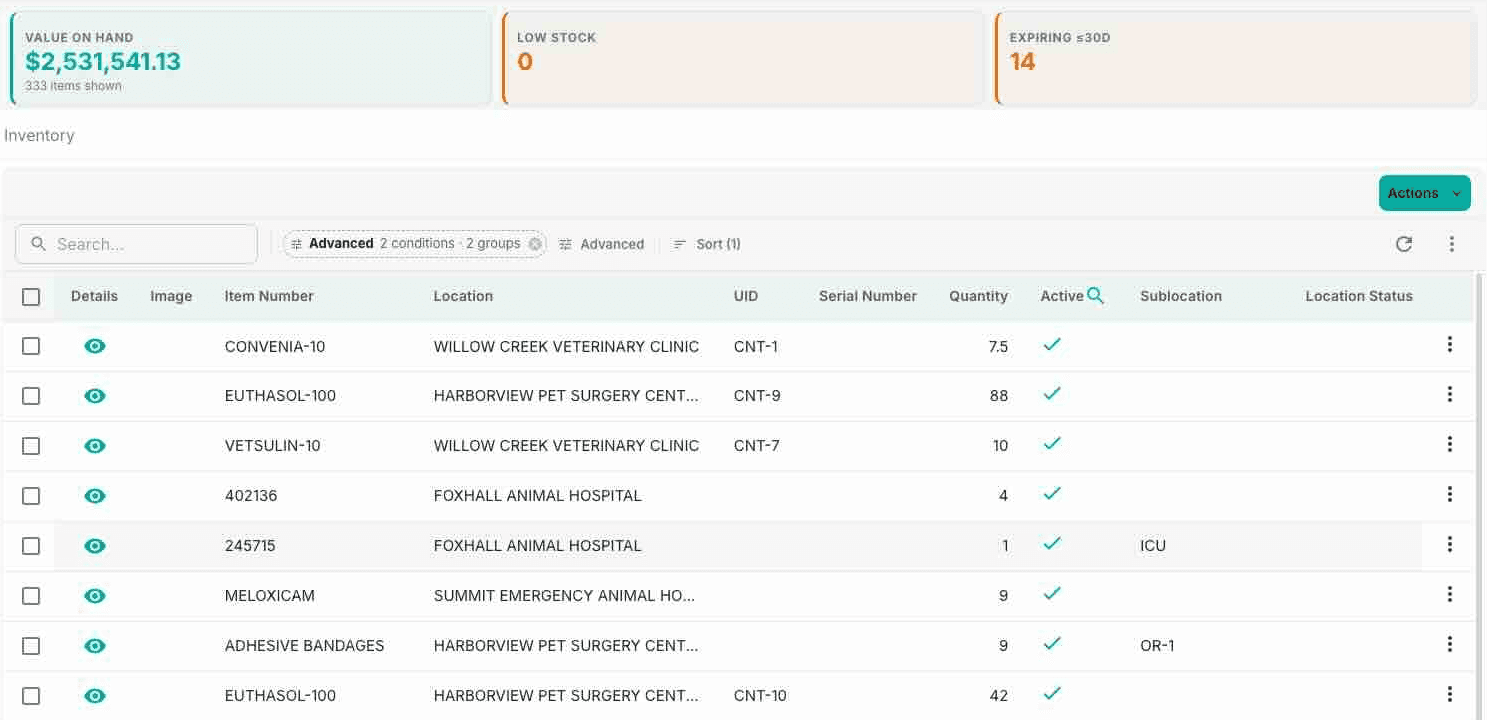The image size is (1487, 720).
Task: Click the Location column header
Action: pos(463,296)
